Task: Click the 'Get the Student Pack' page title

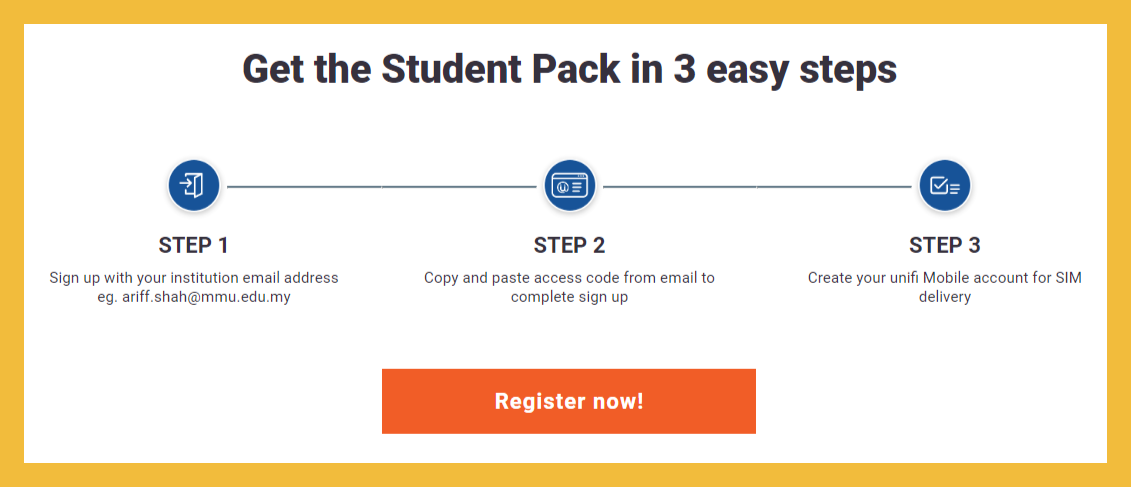Action: point(569,70)
